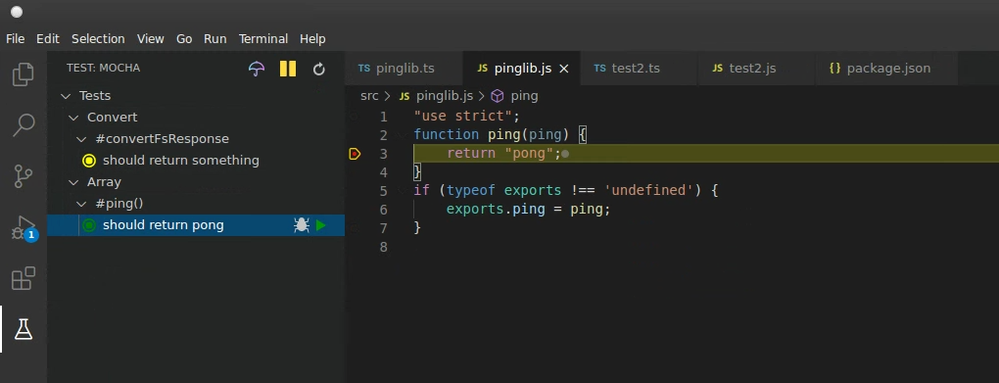Open the Source Control view

(23, 176)
